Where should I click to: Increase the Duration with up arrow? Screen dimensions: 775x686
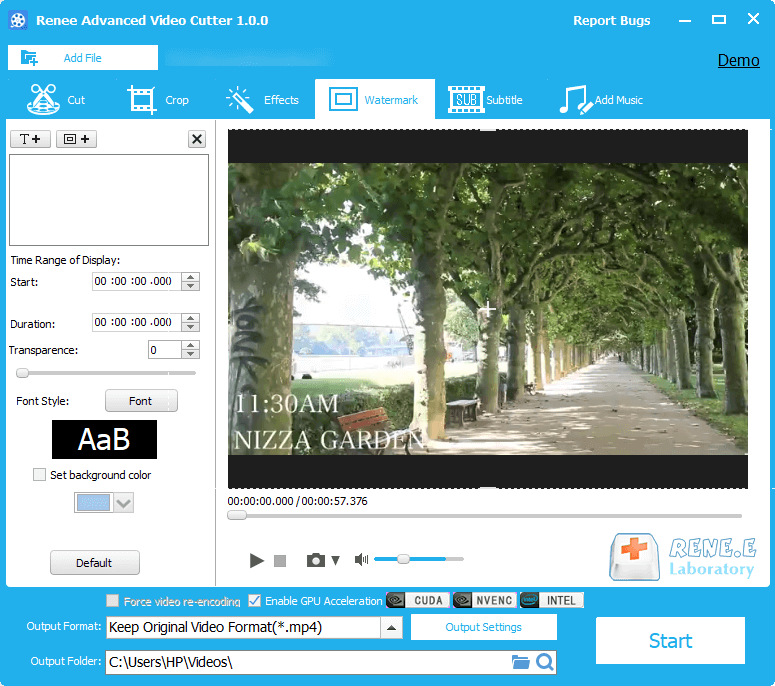point(190,318)
